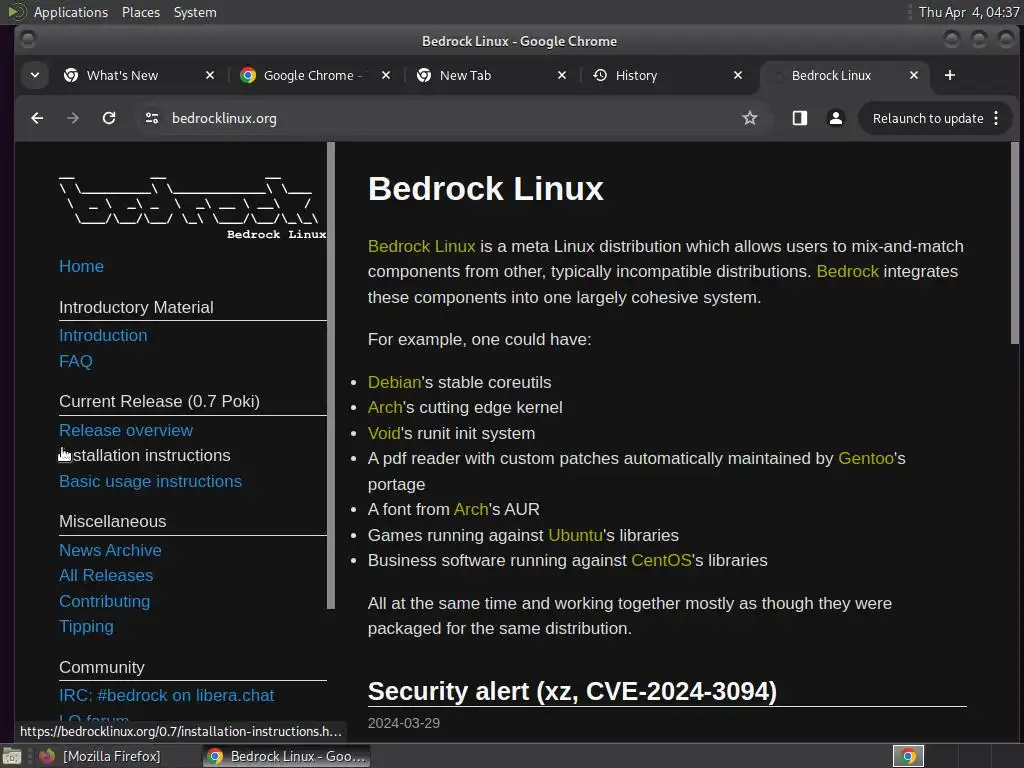Click the sidebar vertical scrollbar

click(x=330, y=376)
